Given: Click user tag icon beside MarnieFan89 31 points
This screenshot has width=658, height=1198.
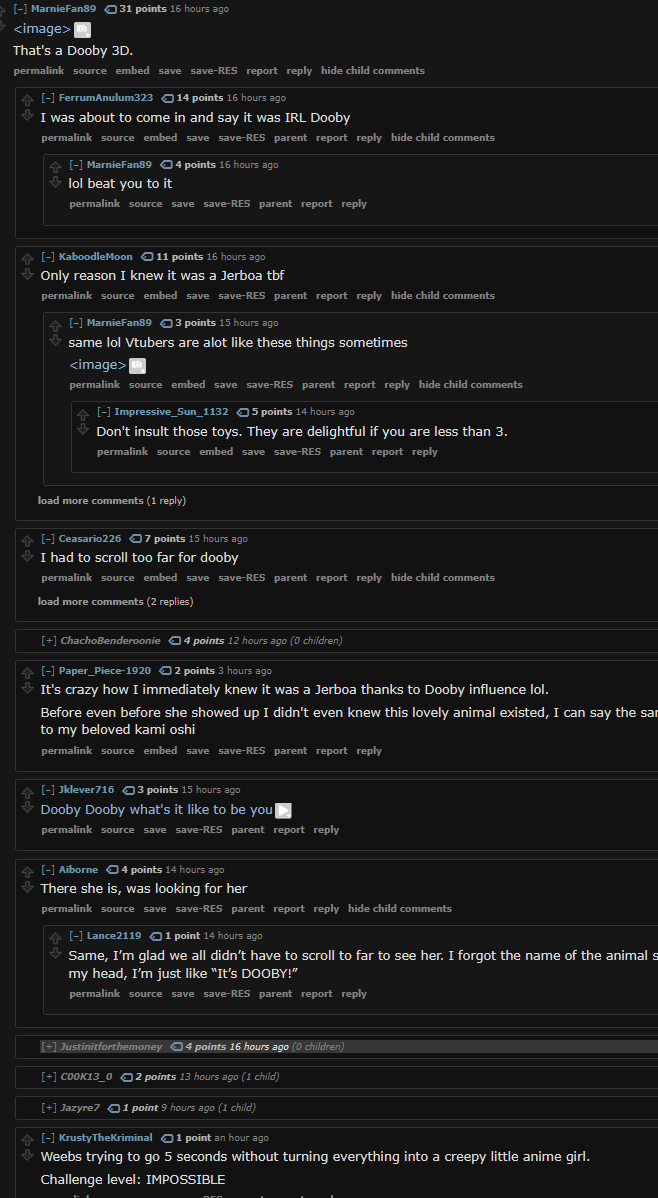Looking at the screenshot, I should tap(110, 8).
